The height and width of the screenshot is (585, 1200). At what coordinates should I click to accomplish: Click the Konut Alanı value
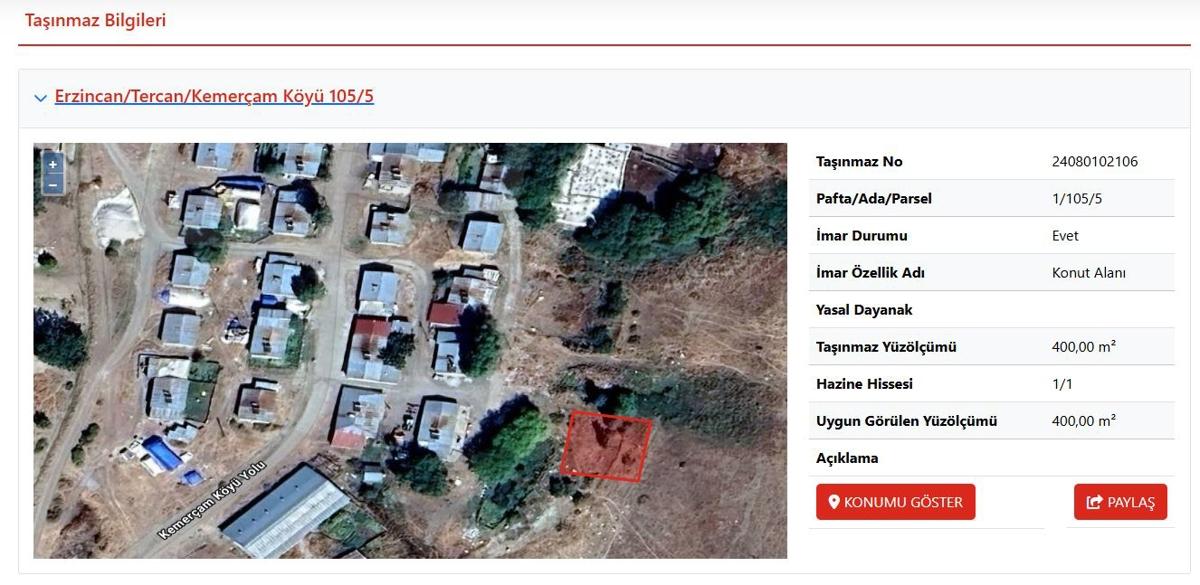(x=1089, y=272)
